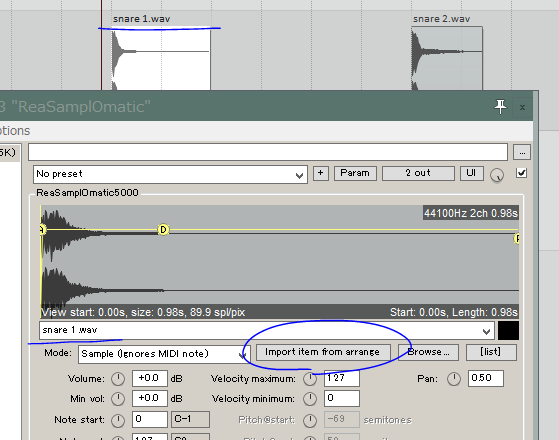Open the [list] sample list button
559x440 pixels.
[x=491, y=352]
